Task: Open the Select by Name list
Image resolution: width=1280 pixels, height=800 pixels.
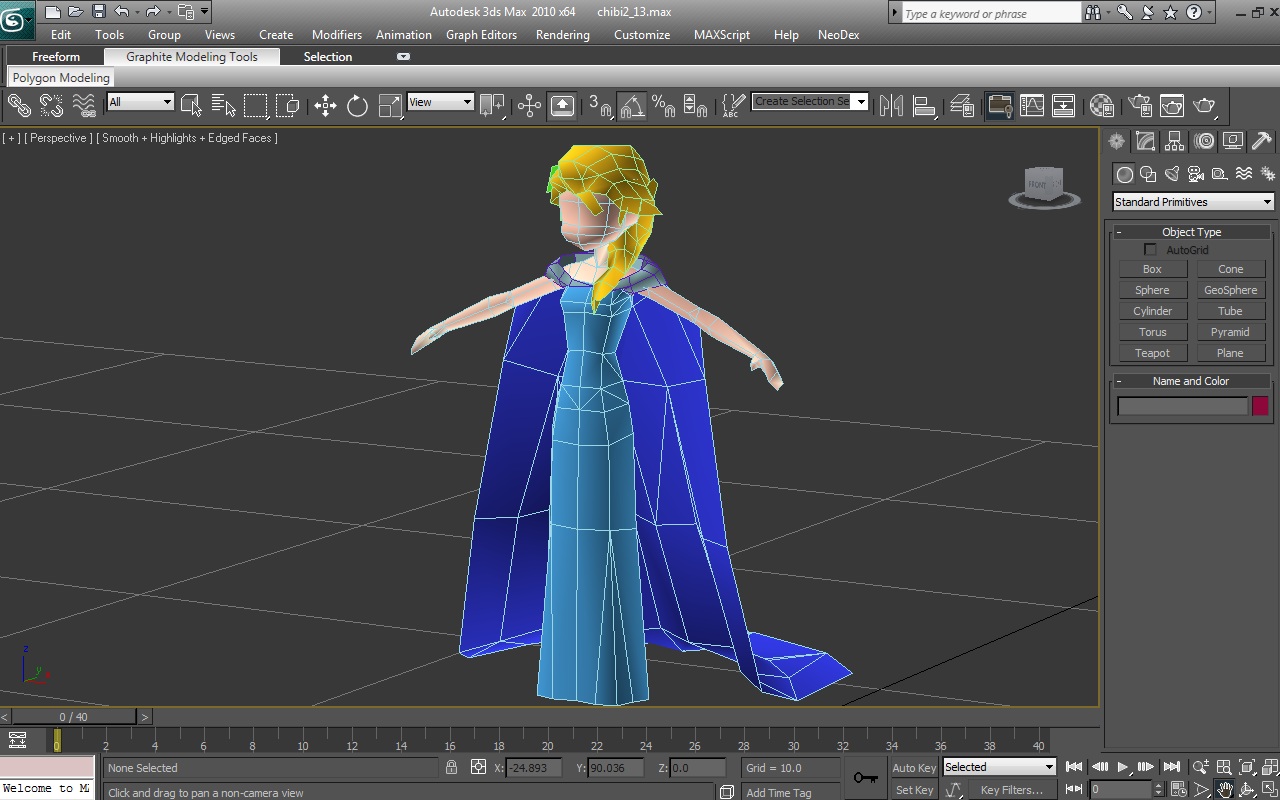Action: pos(224,105)
